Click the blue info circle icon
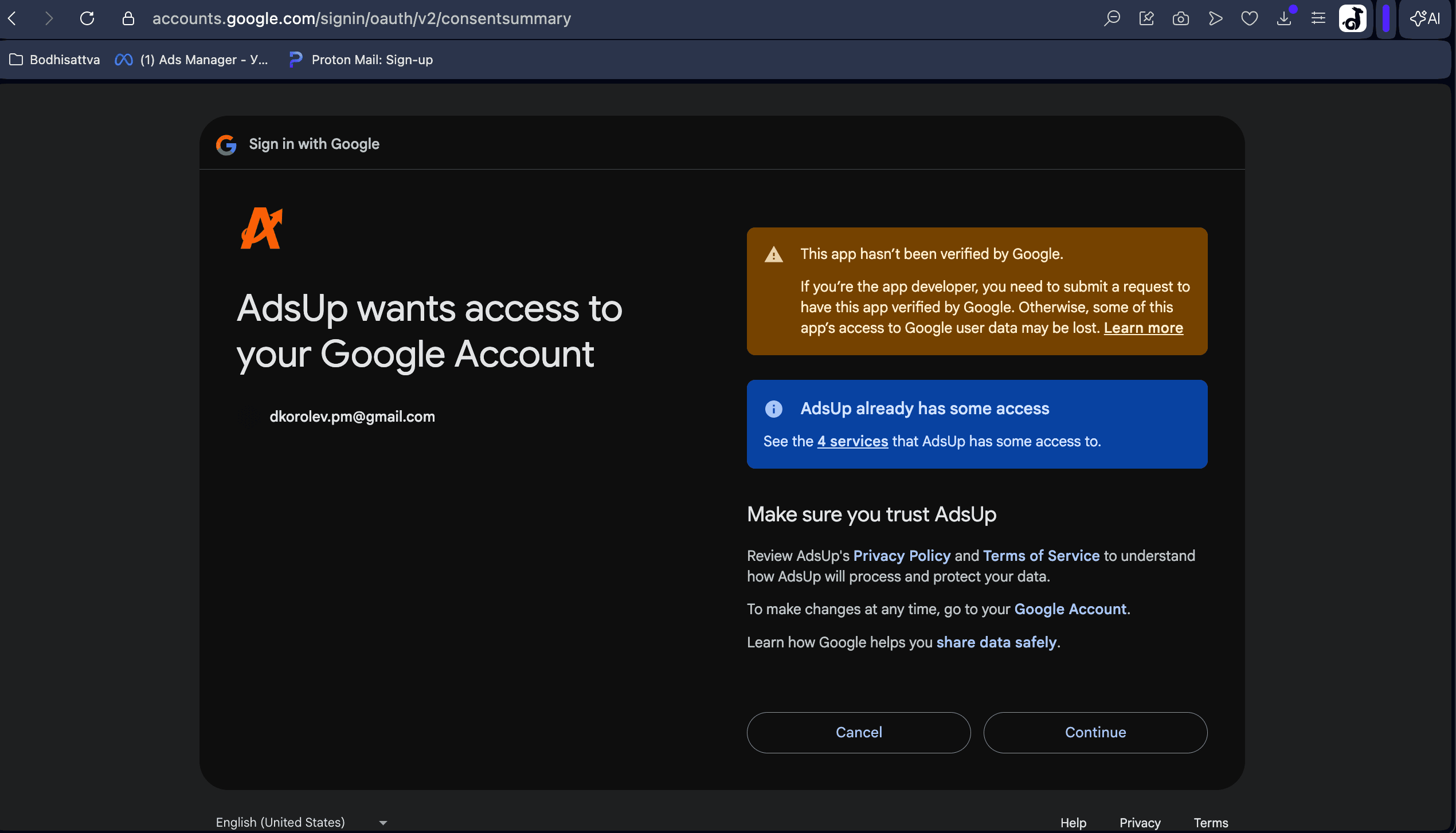This screenshot has height=833, width=1456. coord(774,408)
